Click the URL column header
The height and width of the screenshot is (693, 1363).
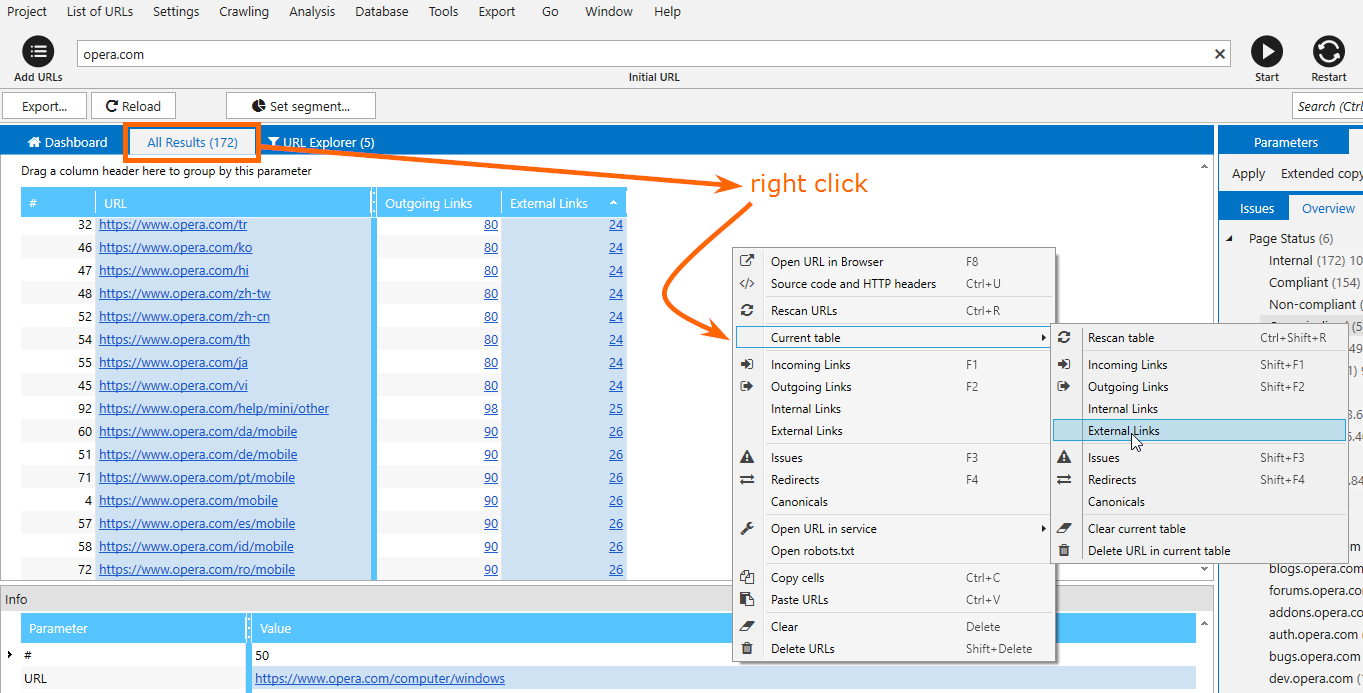click(234, 203)
